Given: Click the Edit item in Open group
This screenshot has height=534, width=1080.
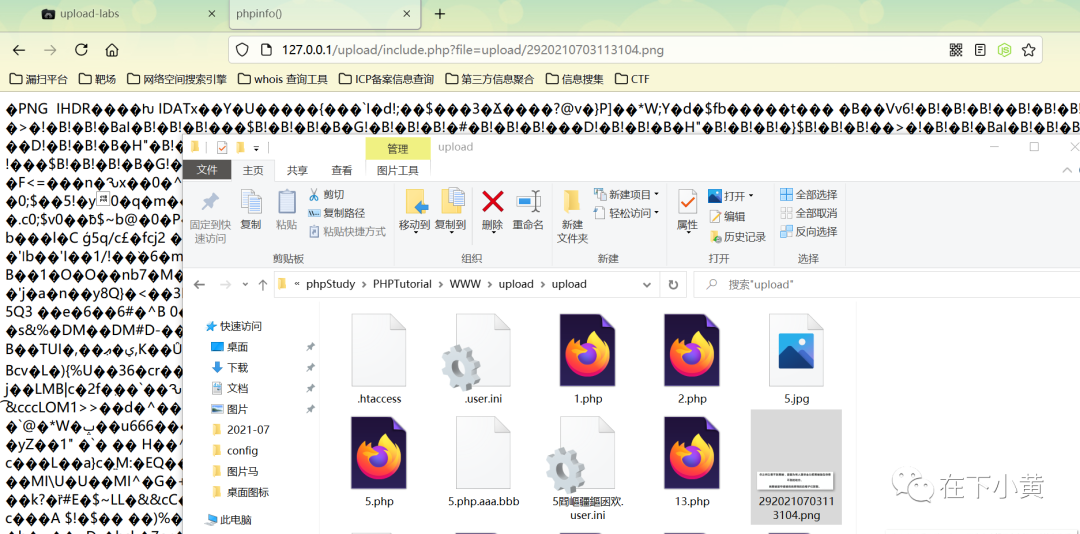Looking at the screenshot, I should coord(727,216).
